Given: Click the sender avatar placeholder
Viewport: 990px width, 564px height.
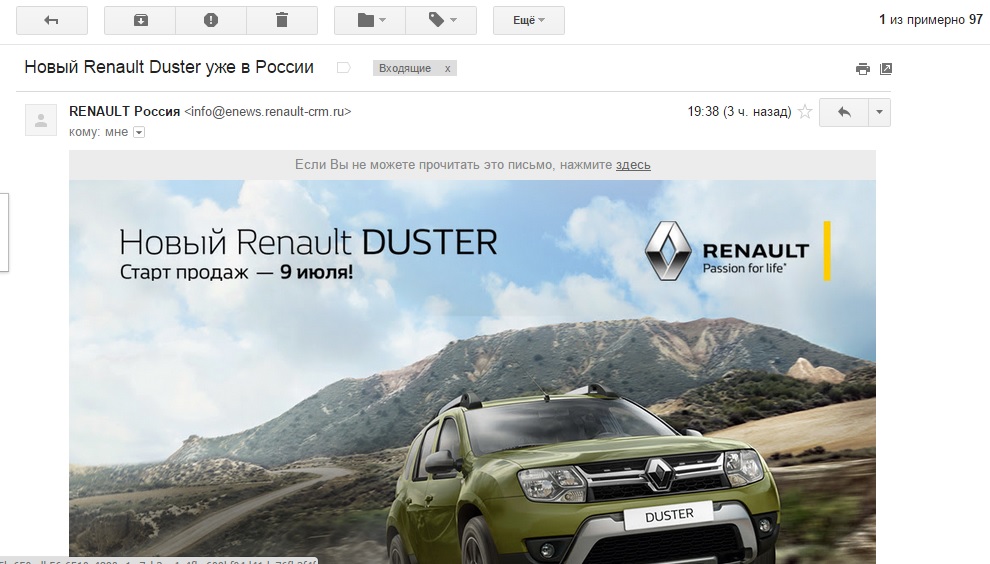Looking at the screenshot, I should click(41, 120).
